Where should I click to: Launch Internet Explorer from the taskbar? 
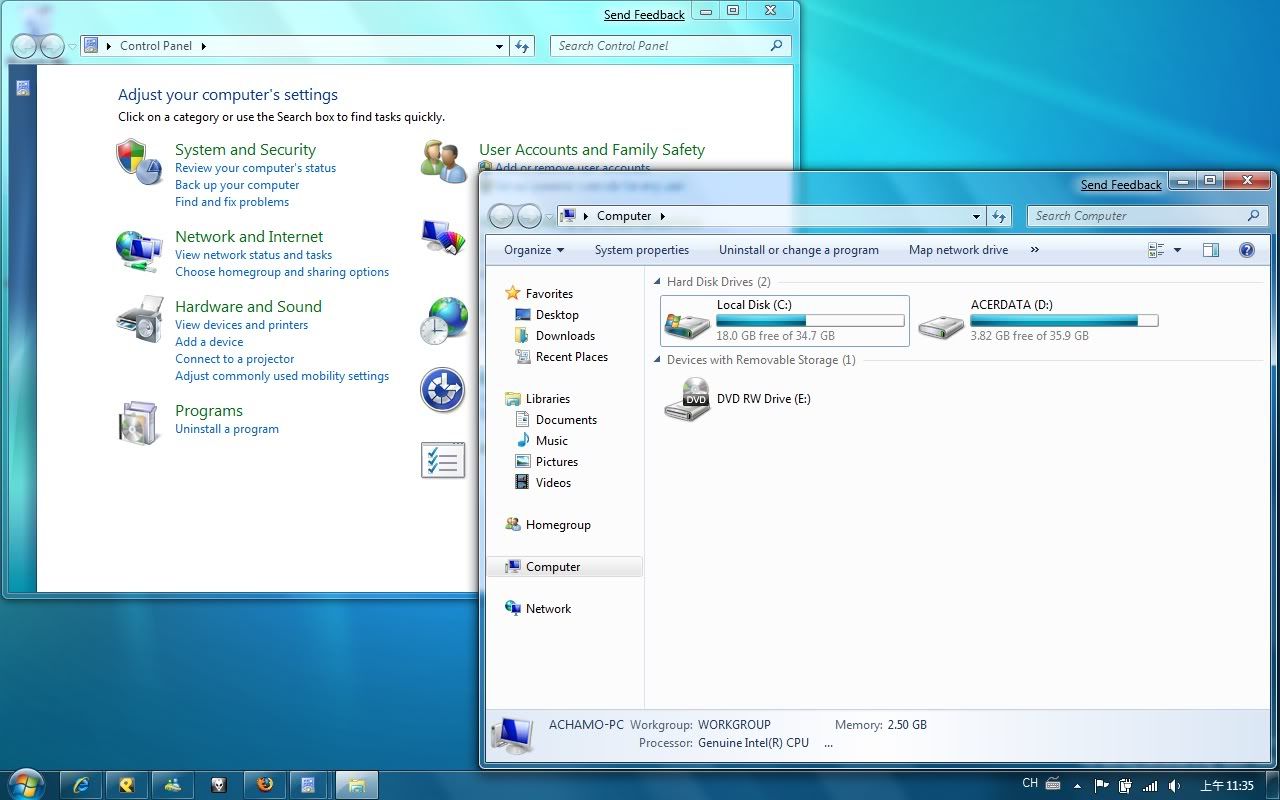[x=82, y=784]
